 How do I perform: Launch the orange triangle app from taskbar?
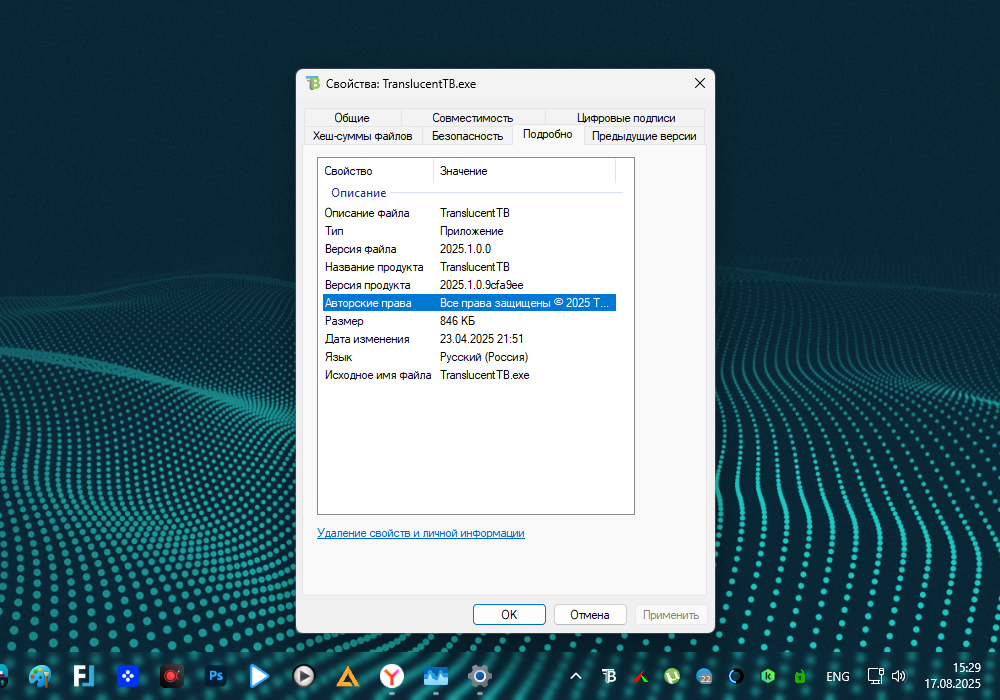click(348, 676)
